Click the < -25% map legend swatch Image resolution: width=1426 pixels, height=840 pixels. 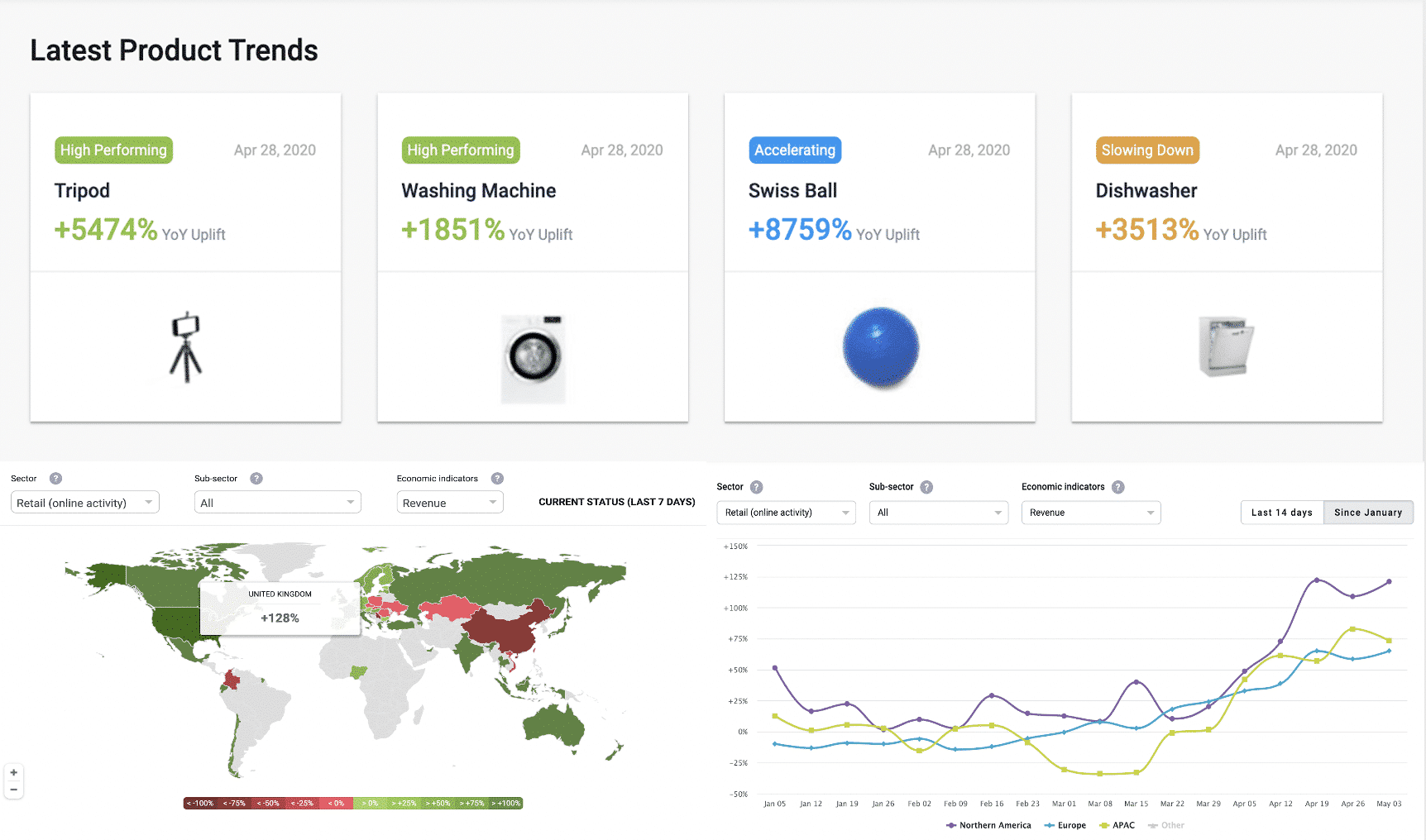pyautogui.click(x=302, y=804)
